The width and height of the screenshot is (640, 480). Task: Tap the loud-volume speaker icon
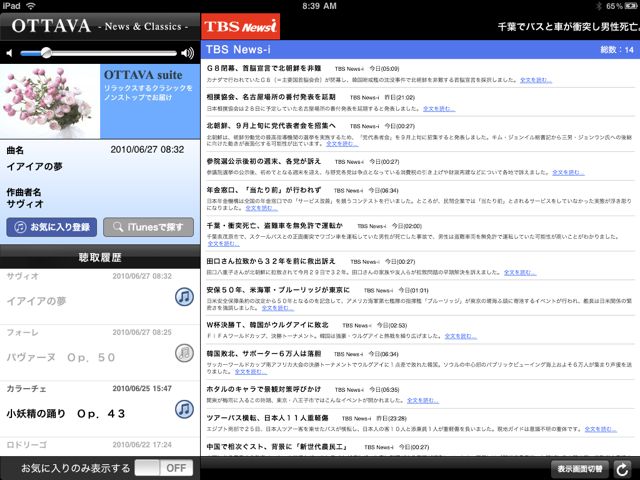pyautogui.click(x=187, y=53)
